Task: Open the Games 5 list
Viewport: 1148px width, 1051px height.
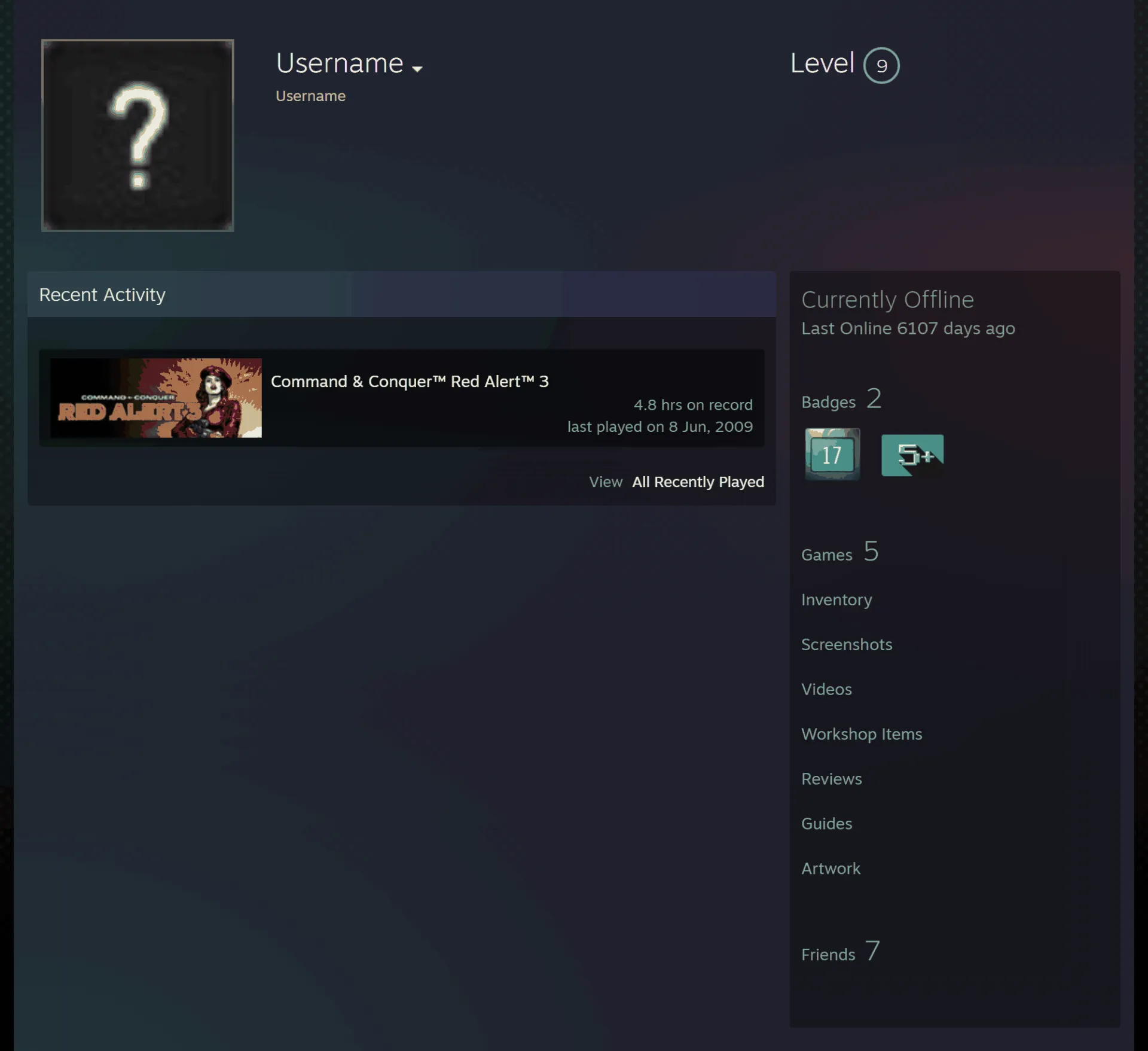Action: point(840,552)
